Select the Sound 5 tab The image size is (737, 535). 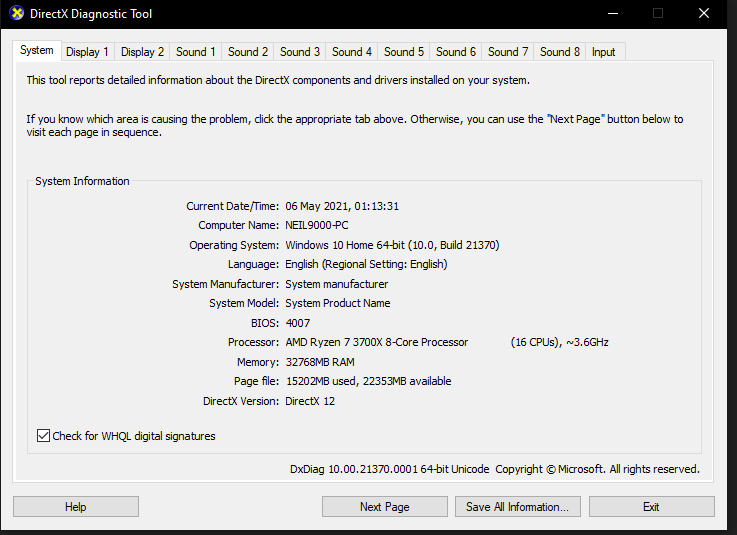[404, 52]
